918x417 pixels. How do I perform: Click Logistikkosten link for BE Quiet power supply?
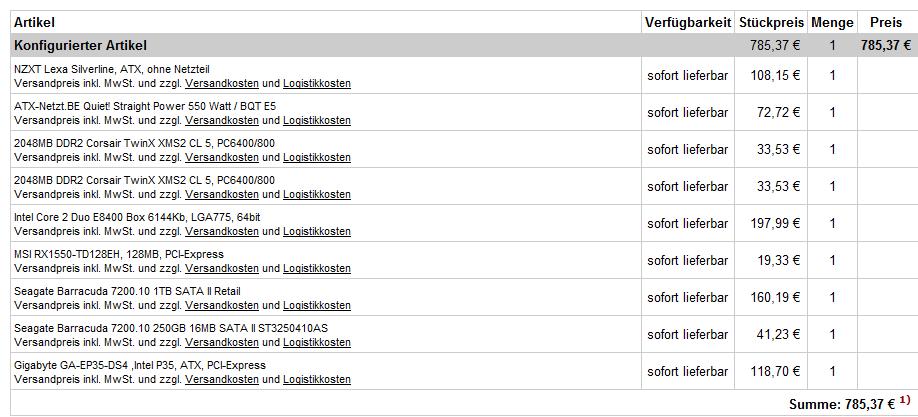(x=317, y=120)
